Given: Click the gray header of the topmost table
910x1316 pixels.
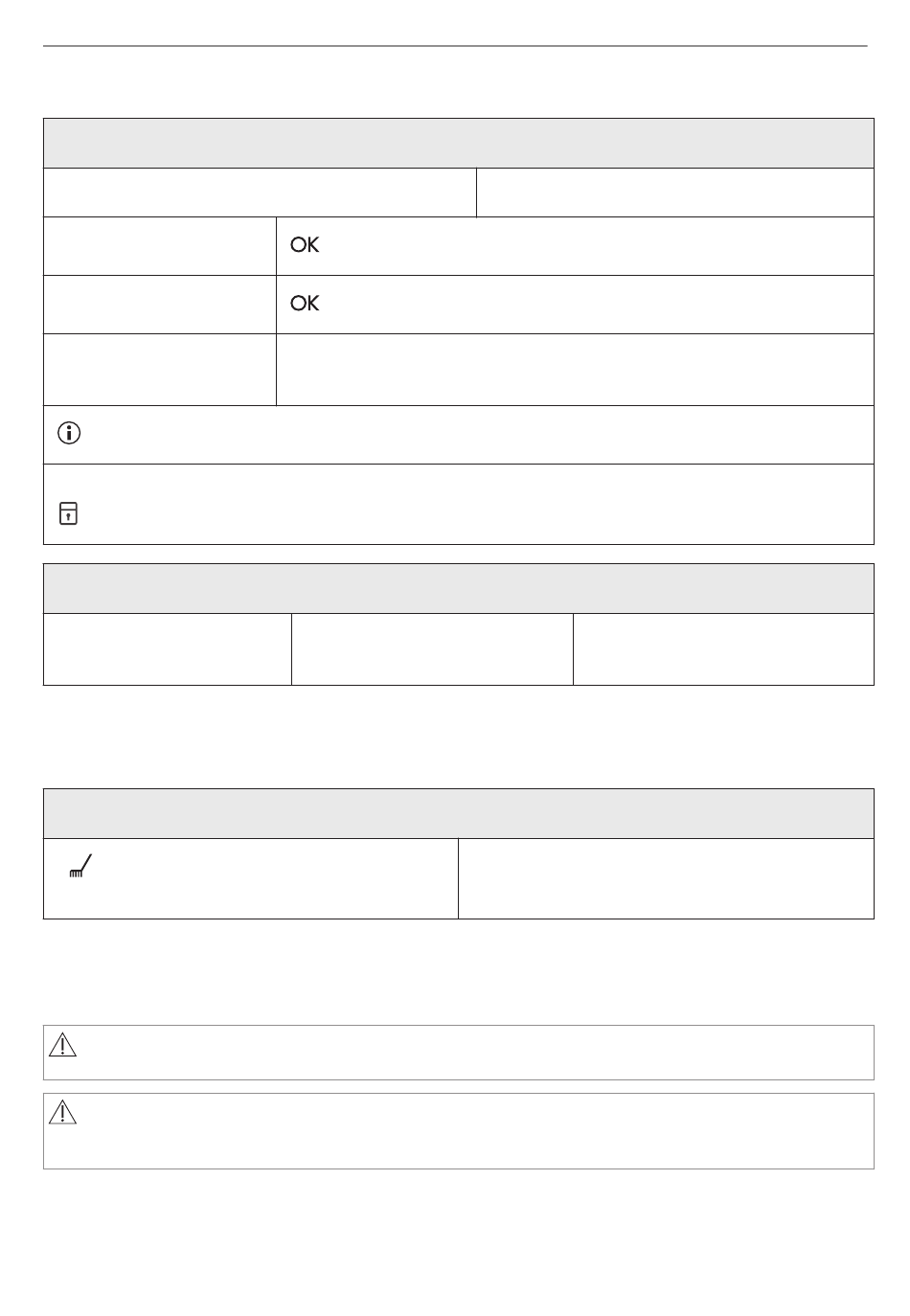Looking at the screenshot, I should click(459, 144).
